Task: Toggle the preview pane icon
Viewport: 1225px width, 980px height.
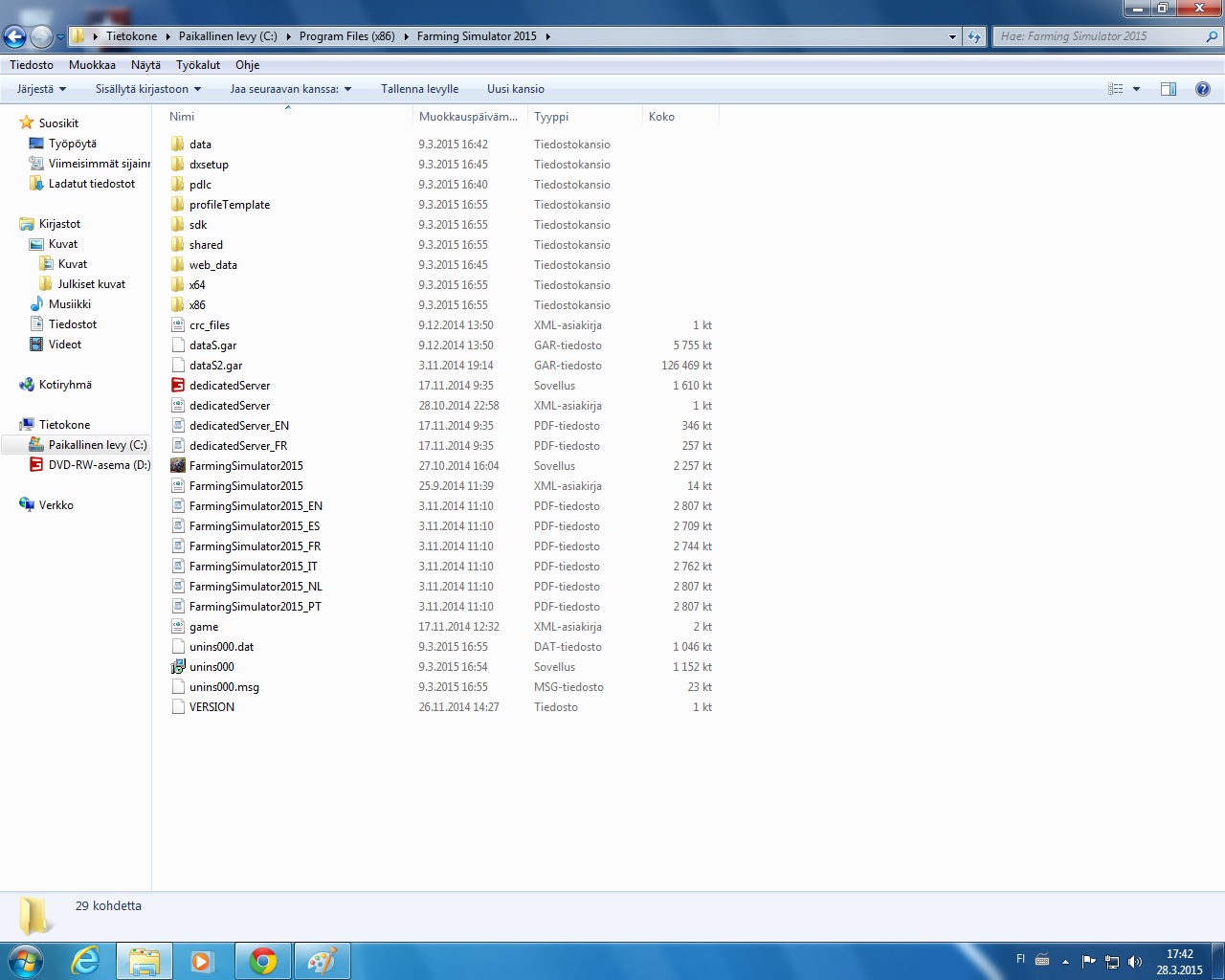Action: (x=1169, y=89)
